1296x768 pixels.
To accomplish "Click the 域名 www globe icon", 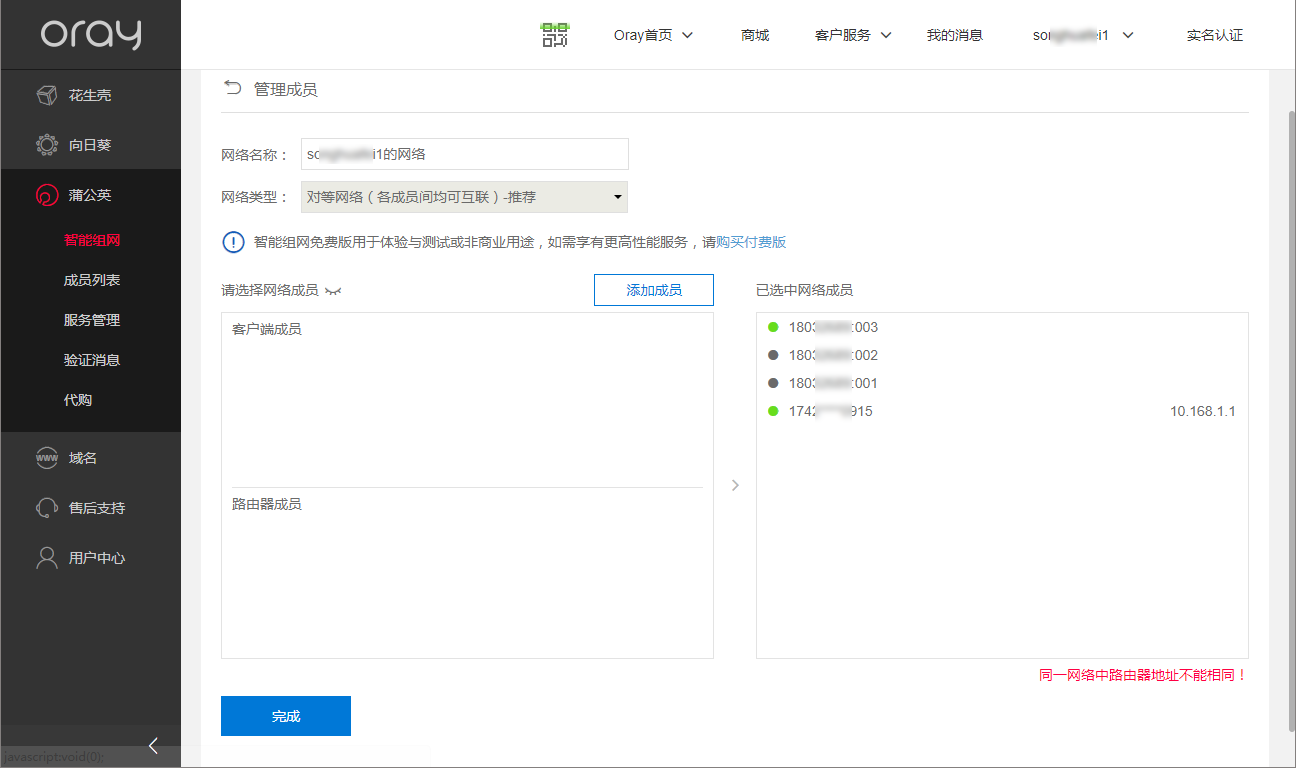I will pos(46,458).
